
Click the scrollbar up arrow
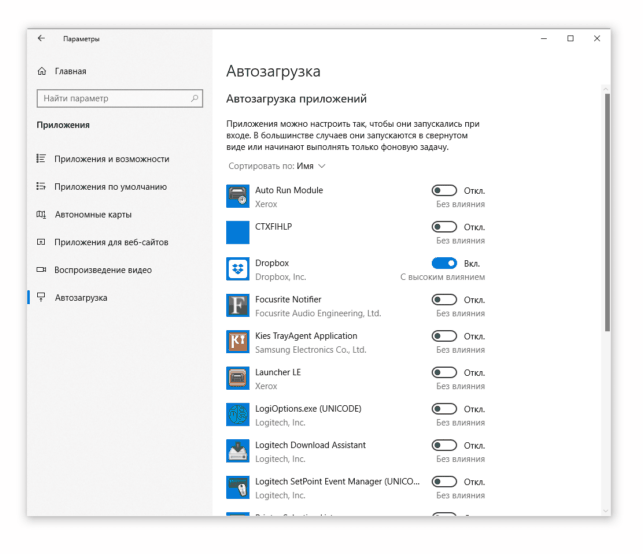[x=606, y=89]
